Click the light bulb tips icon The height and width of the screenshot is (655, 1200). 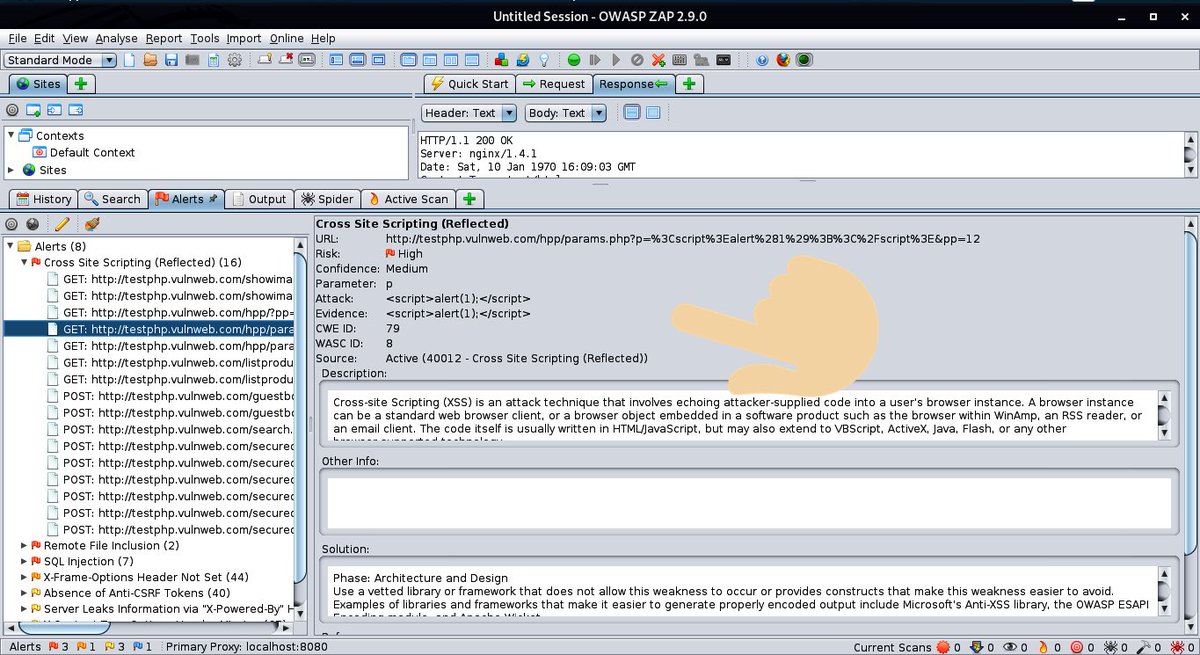click(x=543, y=60)
